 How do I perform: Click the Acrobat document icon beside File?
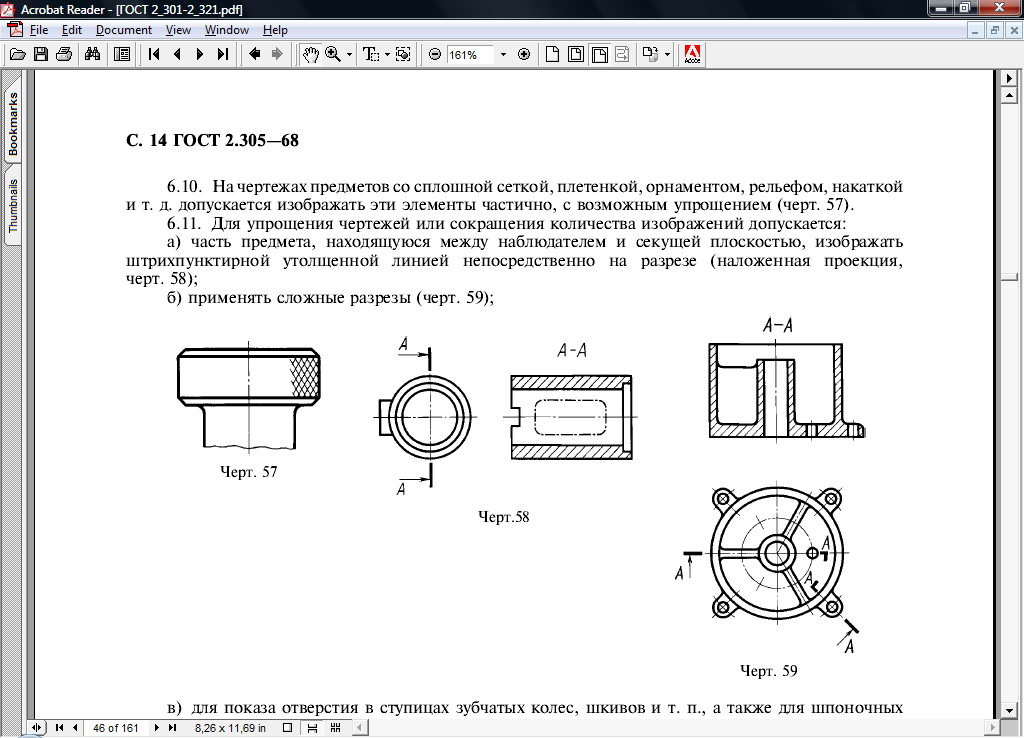(15, 30)
